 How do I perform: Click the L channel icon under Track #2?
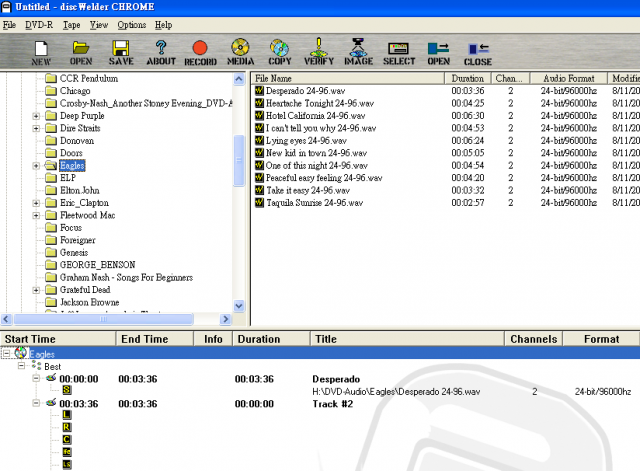pos(67,415)
